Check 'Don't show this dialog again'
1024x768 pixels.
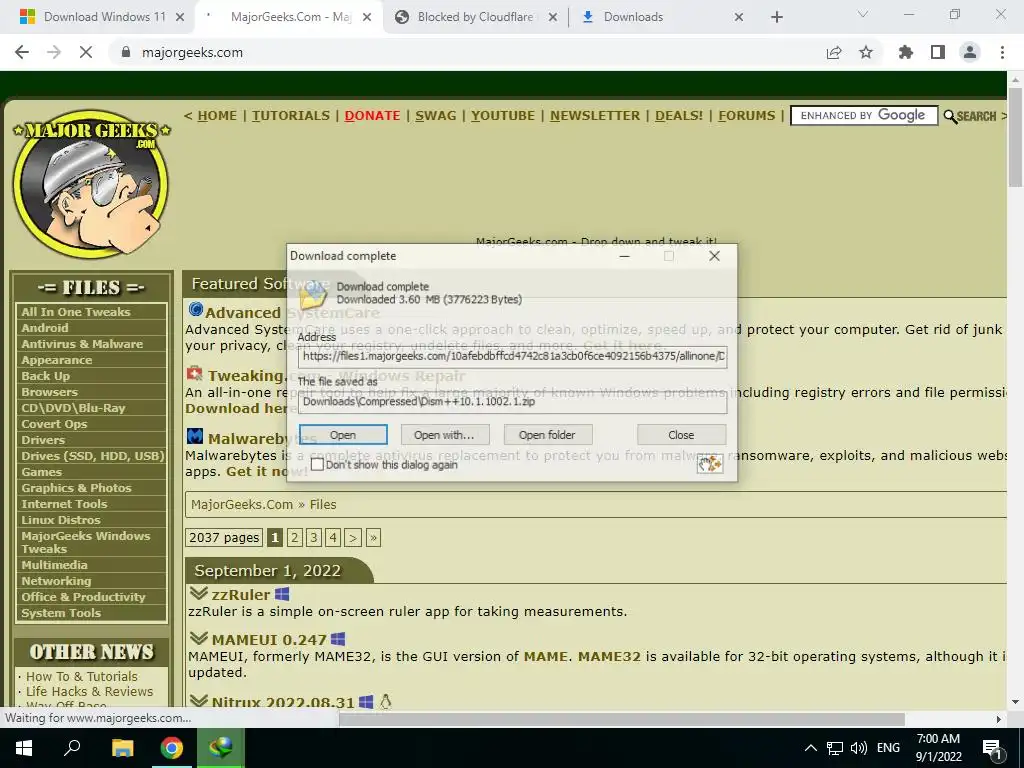point(317,465)
